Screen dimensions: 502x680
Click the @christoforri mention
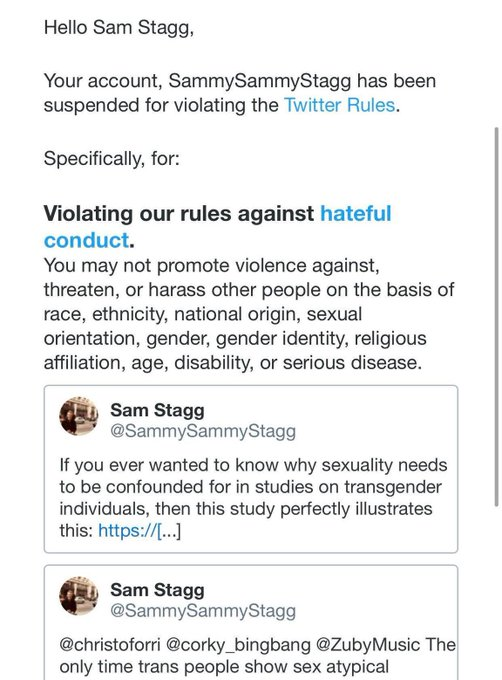[x=110, y=644]
